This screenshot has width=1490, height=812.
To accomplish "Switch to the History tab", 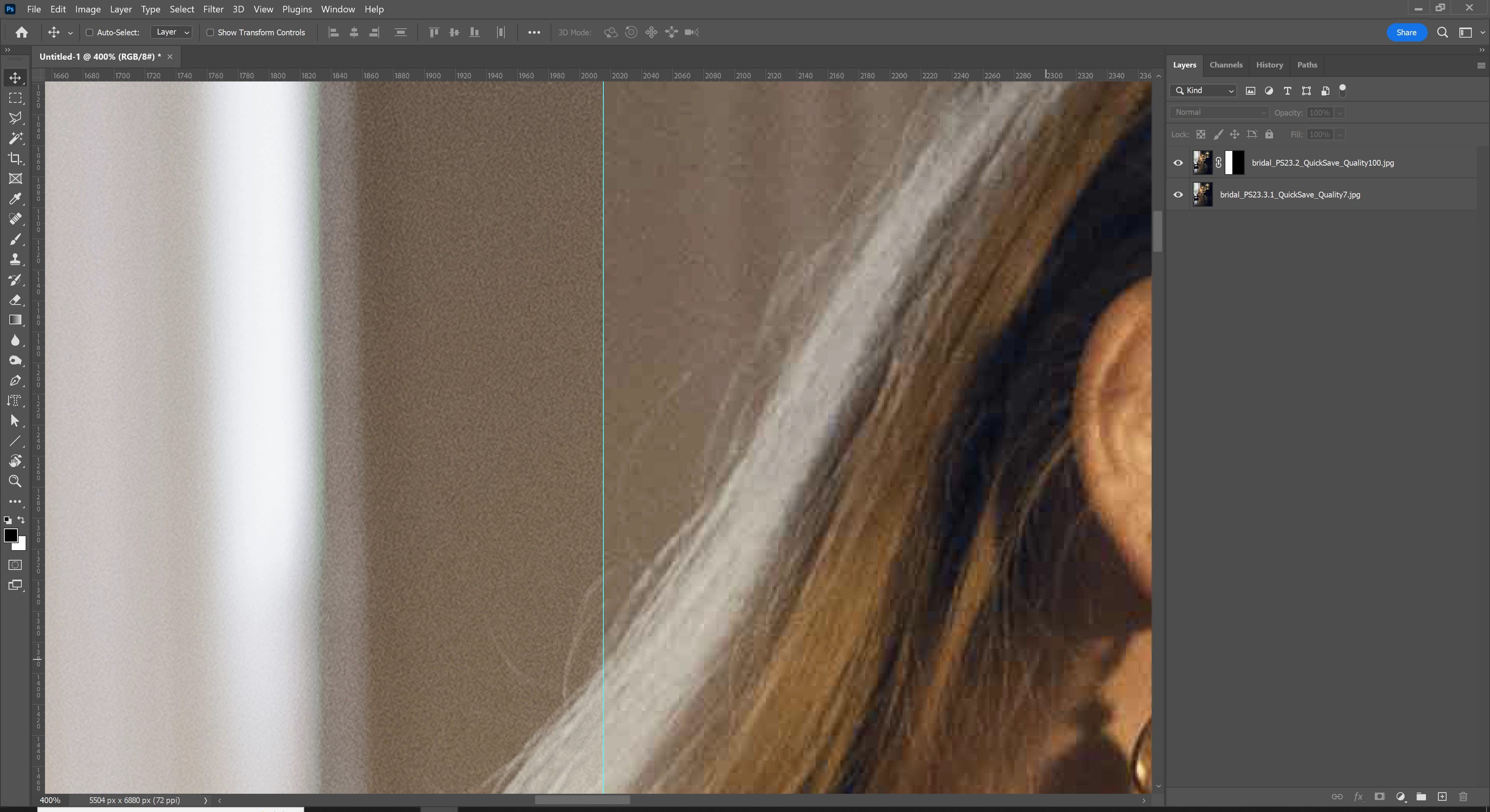I will coord(1269,65).
